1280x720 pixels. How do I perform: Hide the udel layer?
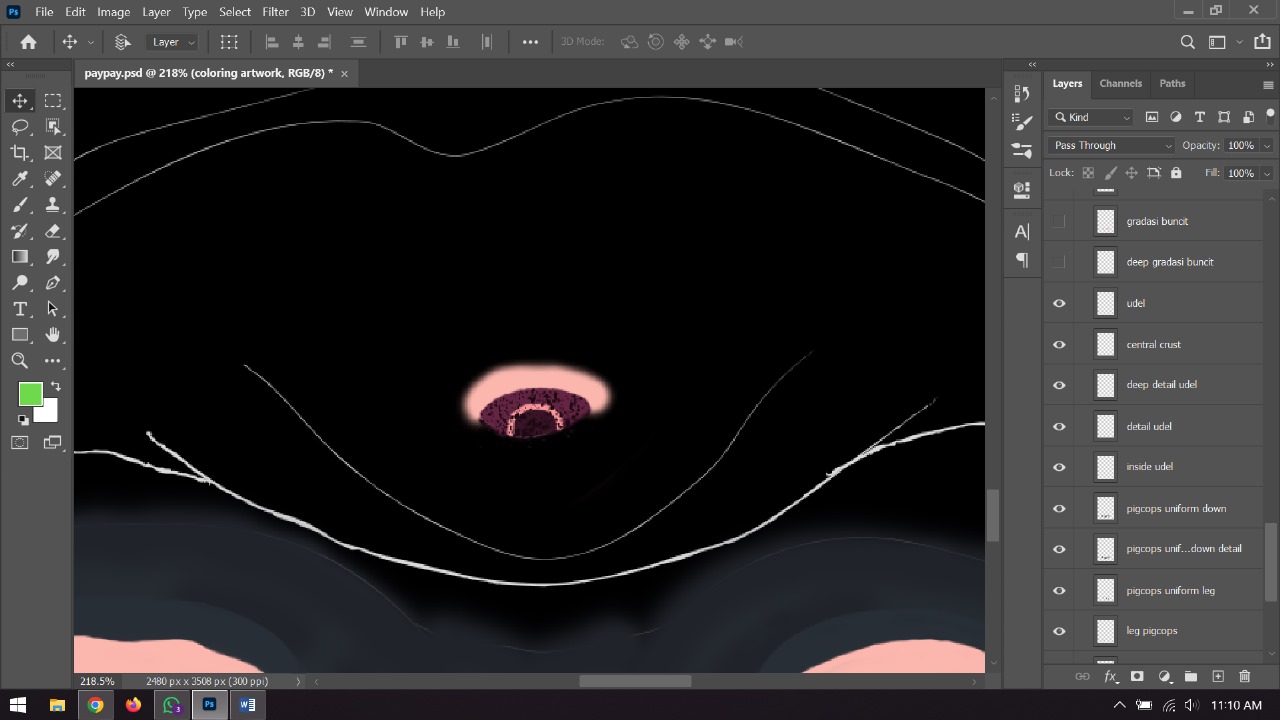point(1059,303)
